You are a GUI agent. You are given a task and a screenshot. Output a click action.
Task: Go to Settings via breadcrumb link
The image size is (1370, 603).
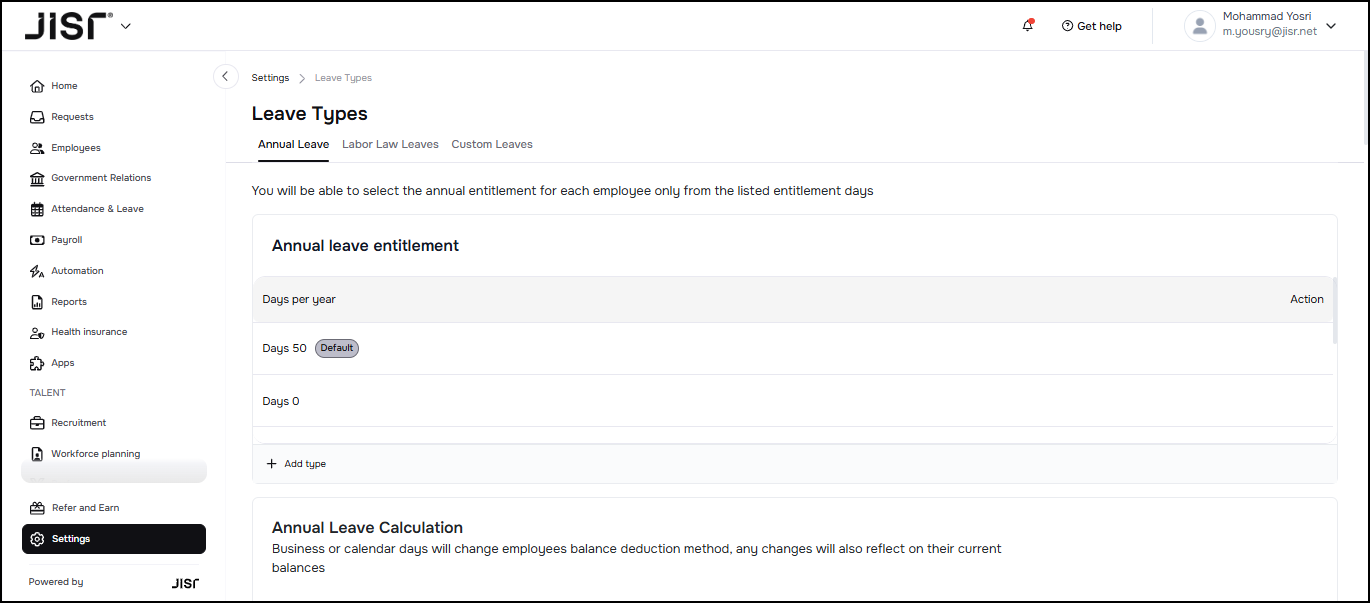click(270, 78)
